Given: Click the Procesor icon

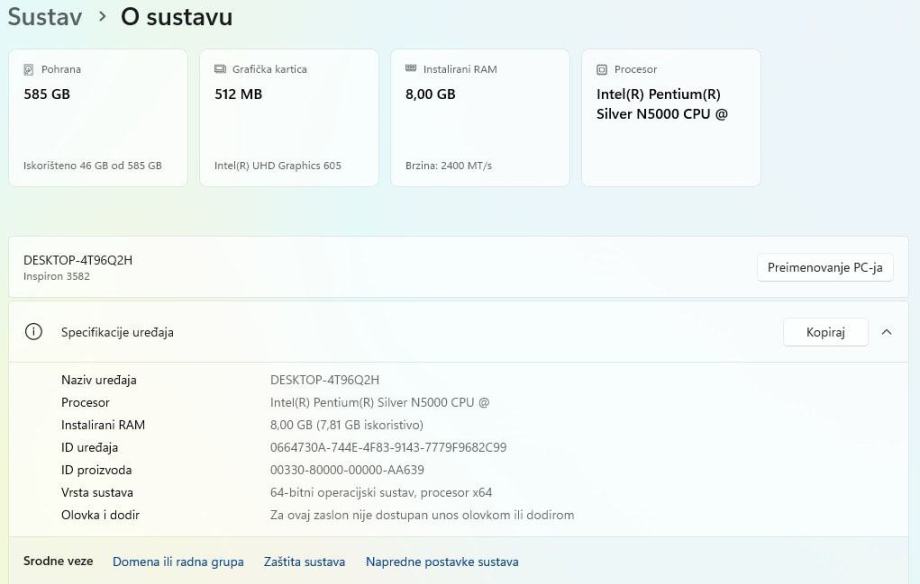Looking at the screenshot, I should click(x=601, y=70).
